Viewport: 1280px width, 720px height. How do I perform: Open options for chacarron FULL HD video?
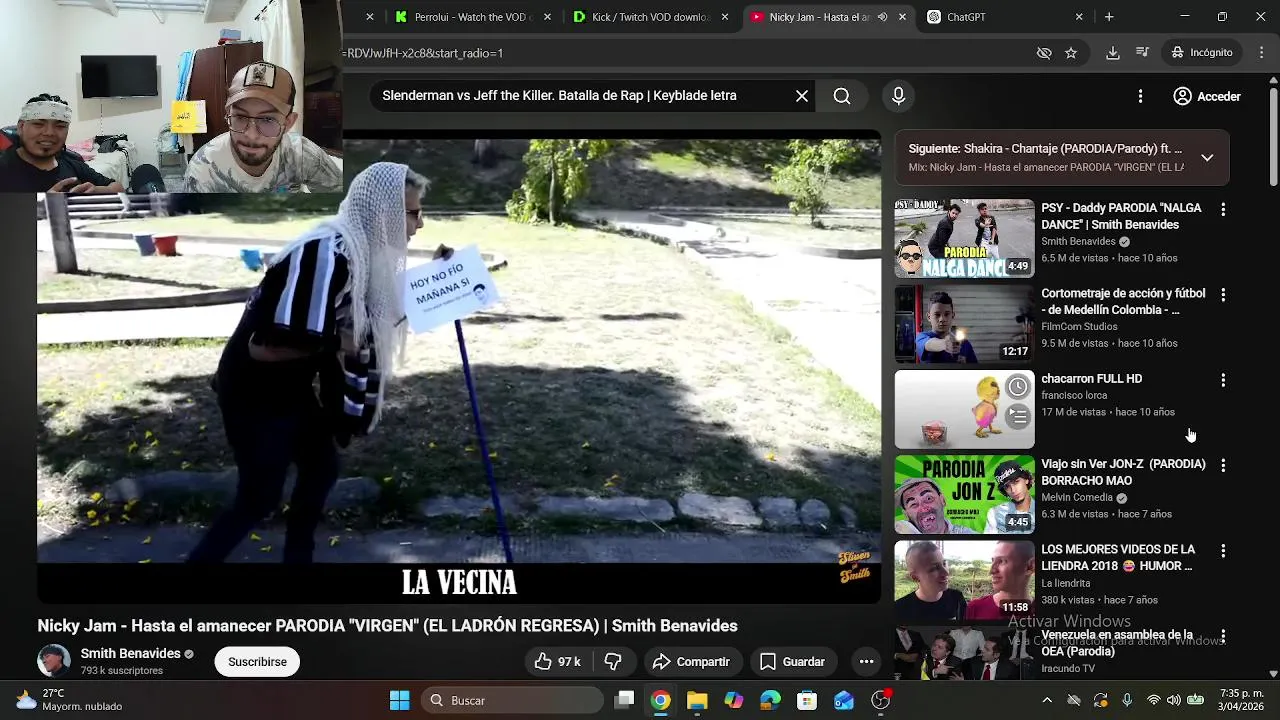click(x=1222, y=380)
